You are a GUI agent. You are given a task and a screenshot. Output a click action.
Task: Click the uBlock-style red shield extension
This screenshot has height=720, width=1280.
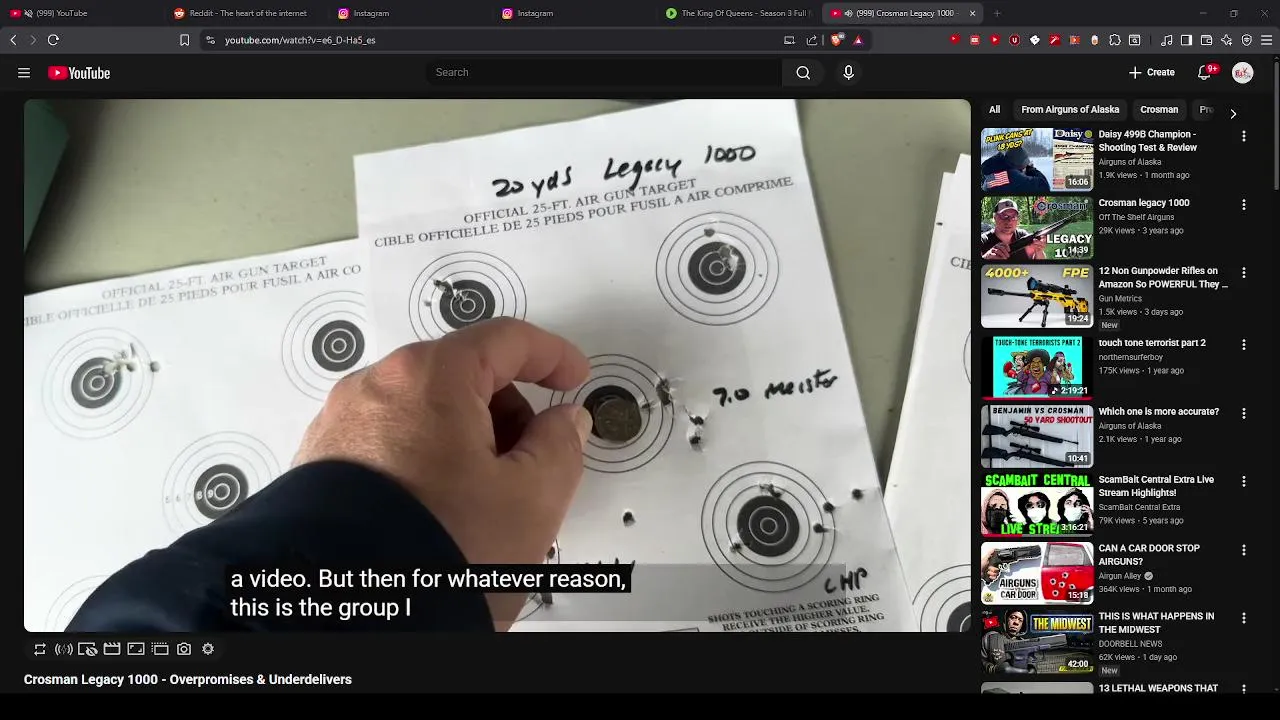(x=1015, y=40)
